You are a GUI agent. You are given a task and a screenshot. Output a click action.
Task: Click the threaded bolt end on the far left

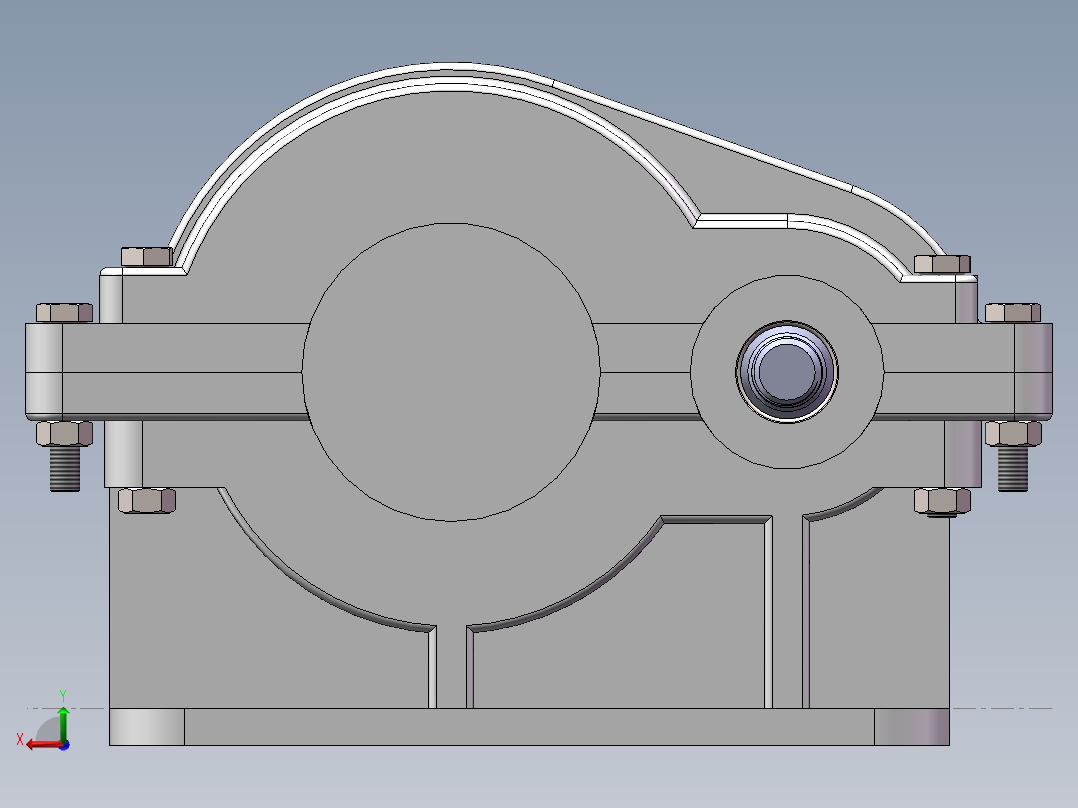click(x=65, y=468)
